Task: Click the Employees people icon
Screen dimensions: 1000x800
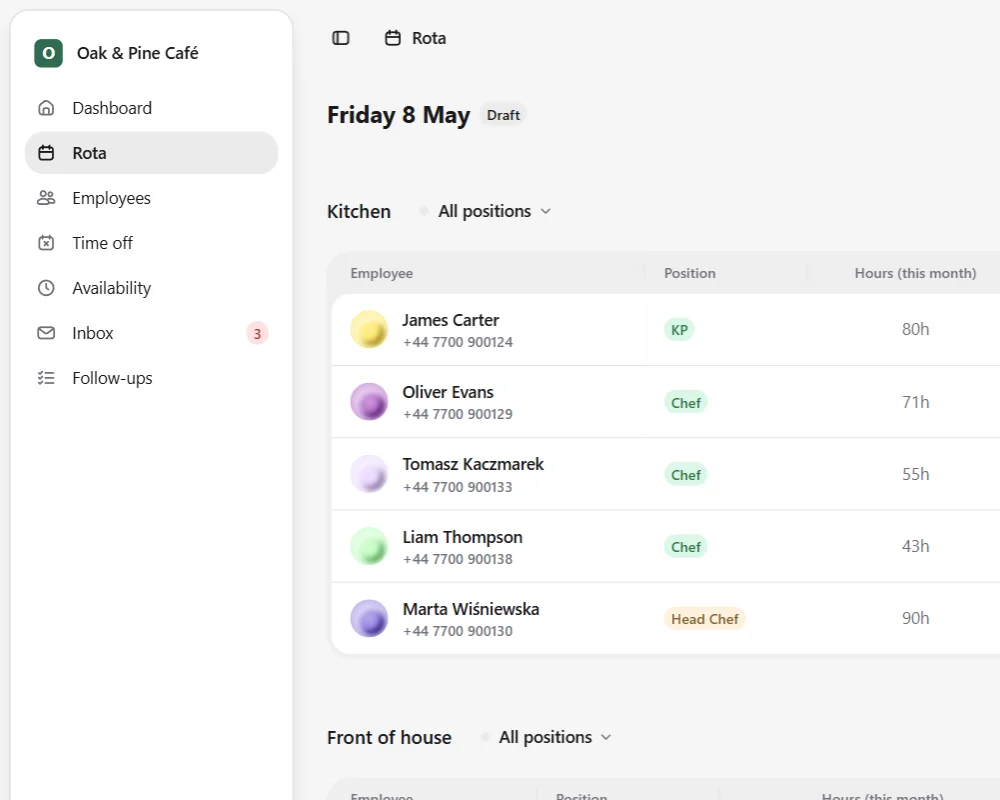Action: 46,198
